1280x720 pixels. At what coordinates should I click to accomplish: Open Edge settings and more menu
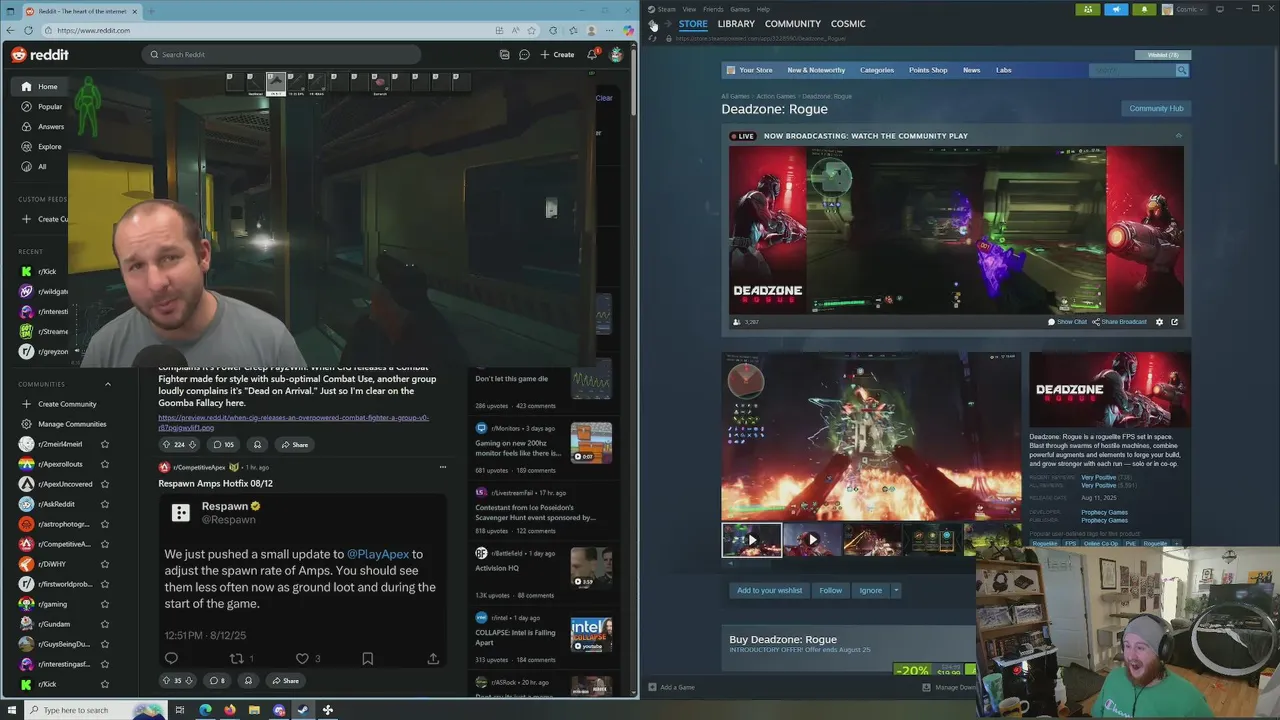610,30
